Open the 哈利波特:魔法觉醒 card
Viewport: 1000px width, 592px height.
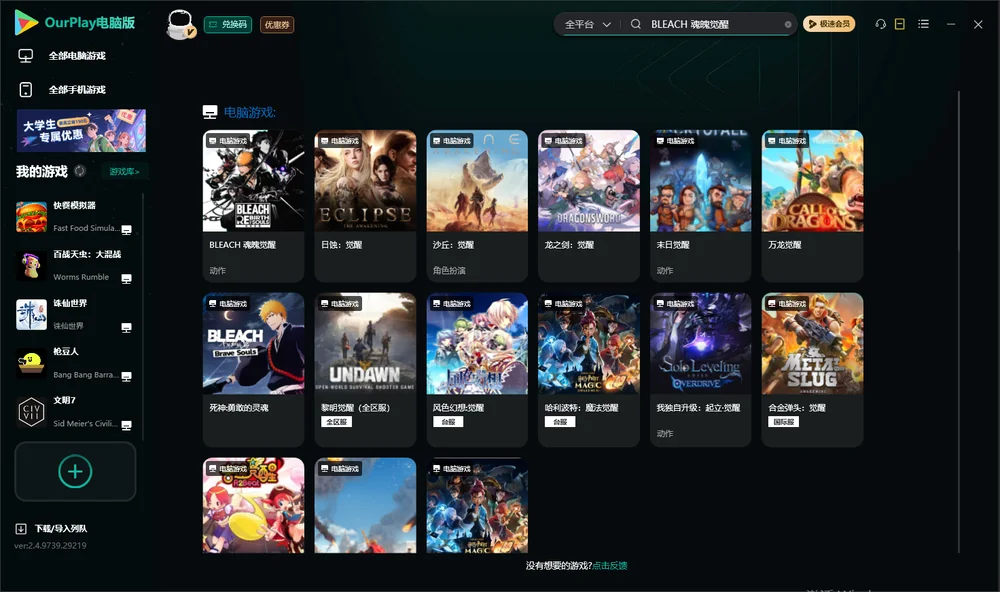[589, 369]
